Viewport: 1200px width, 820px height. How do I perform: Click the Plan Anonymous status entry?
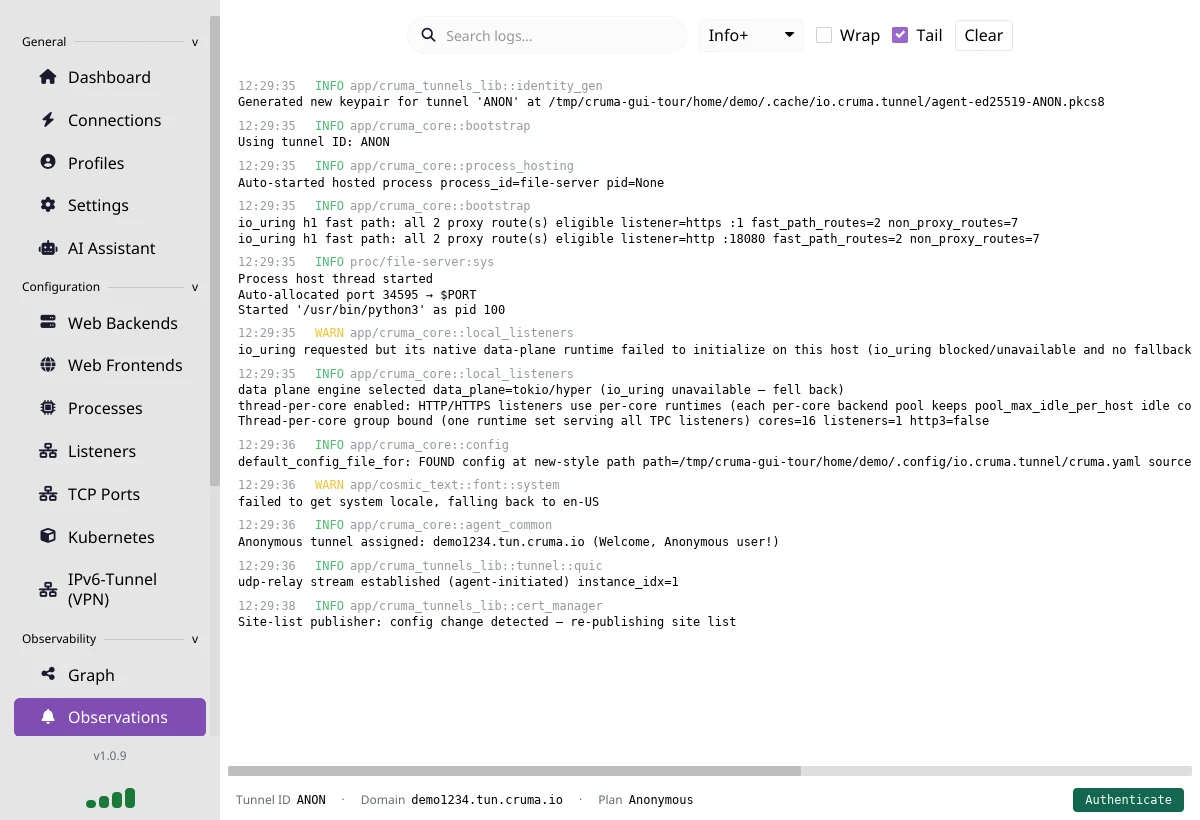coord(645,800)
